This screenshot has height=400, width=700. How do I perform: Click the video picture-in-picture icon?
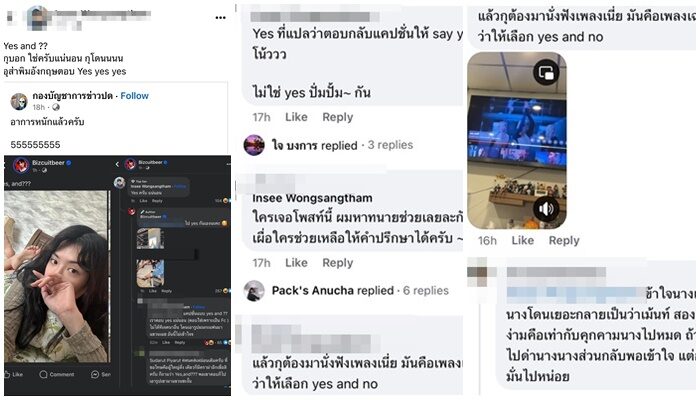546,72
